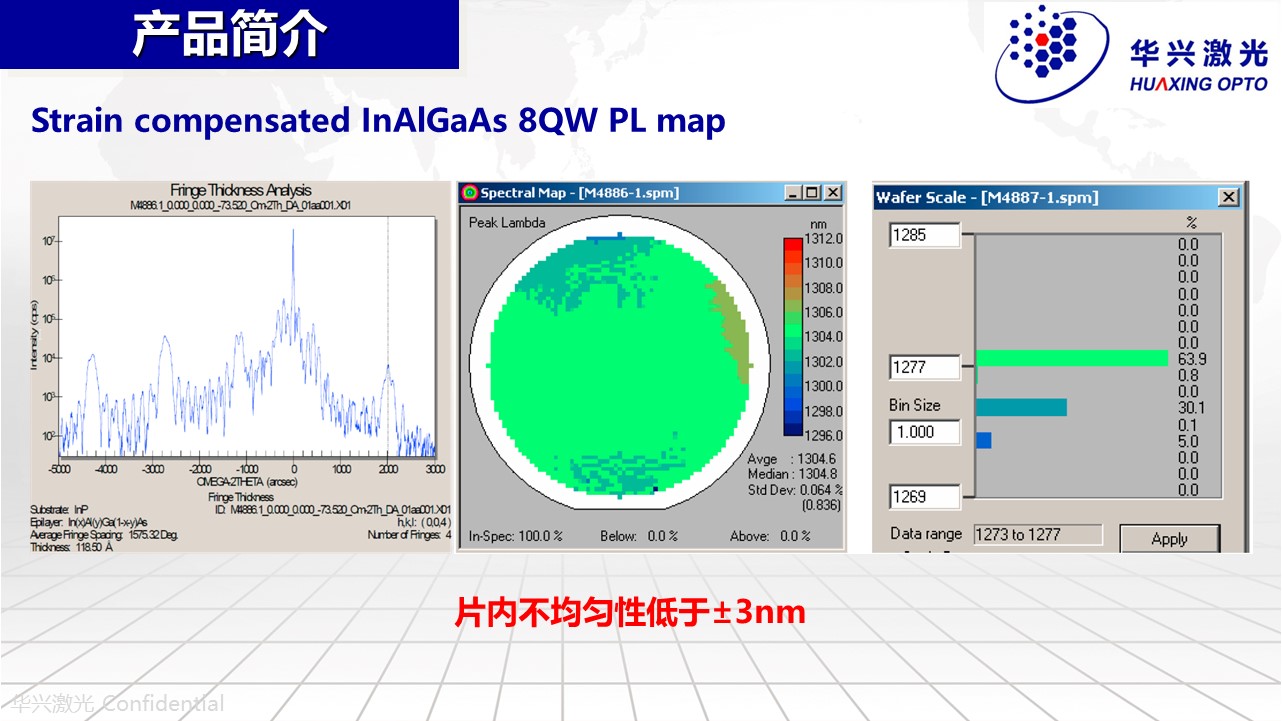Edit the Bin Size 1.000 field
The image size is (1282, 721).
pos(924,432)
